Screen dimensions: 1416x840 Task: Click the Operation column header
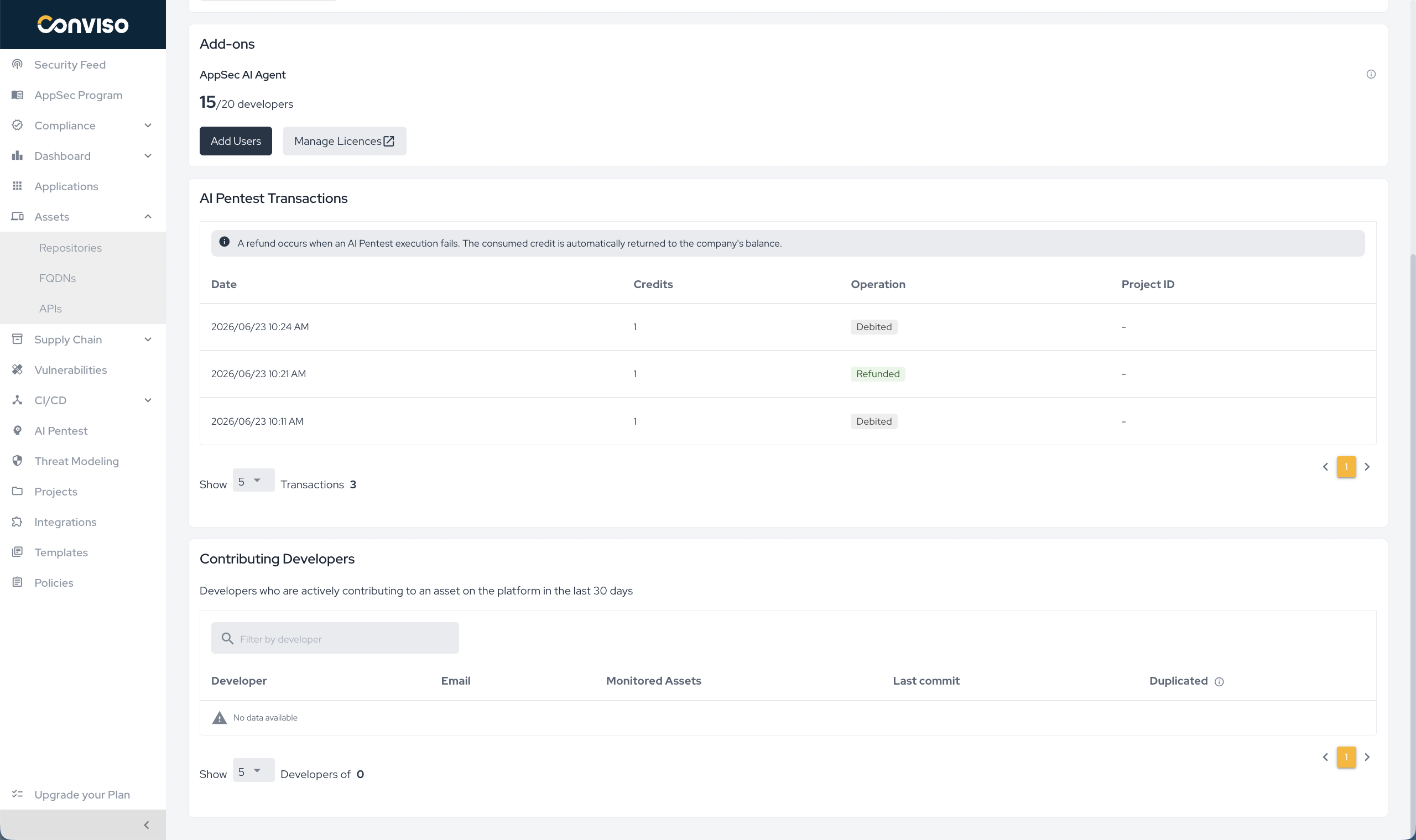click(878, 284)
